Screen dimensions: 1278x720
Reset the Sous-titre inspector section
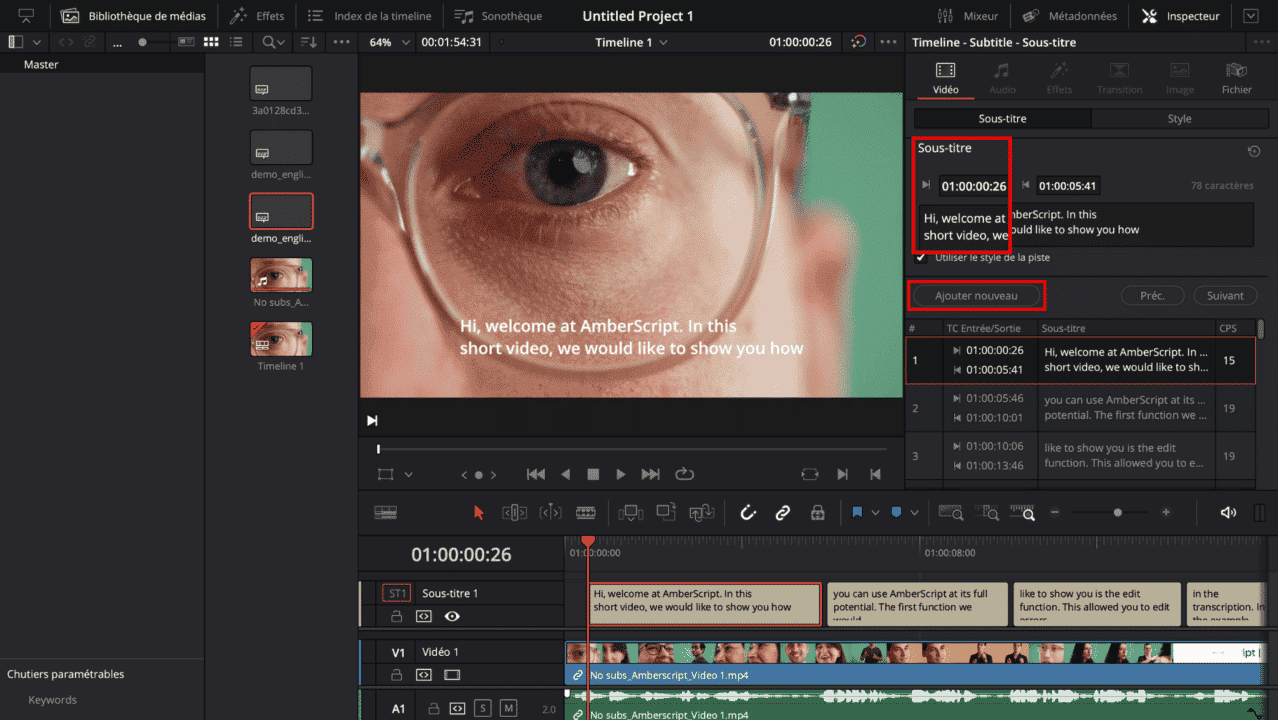point(1254,151)
